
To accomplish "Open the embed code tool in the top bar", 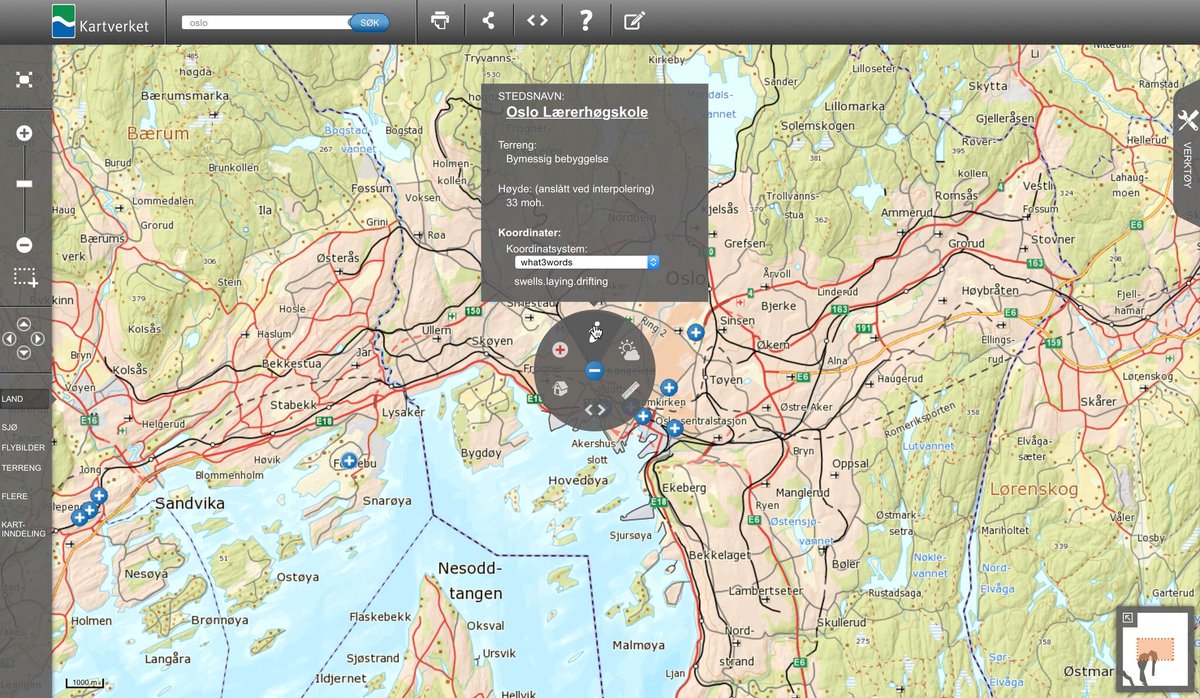I will [537, 21].
